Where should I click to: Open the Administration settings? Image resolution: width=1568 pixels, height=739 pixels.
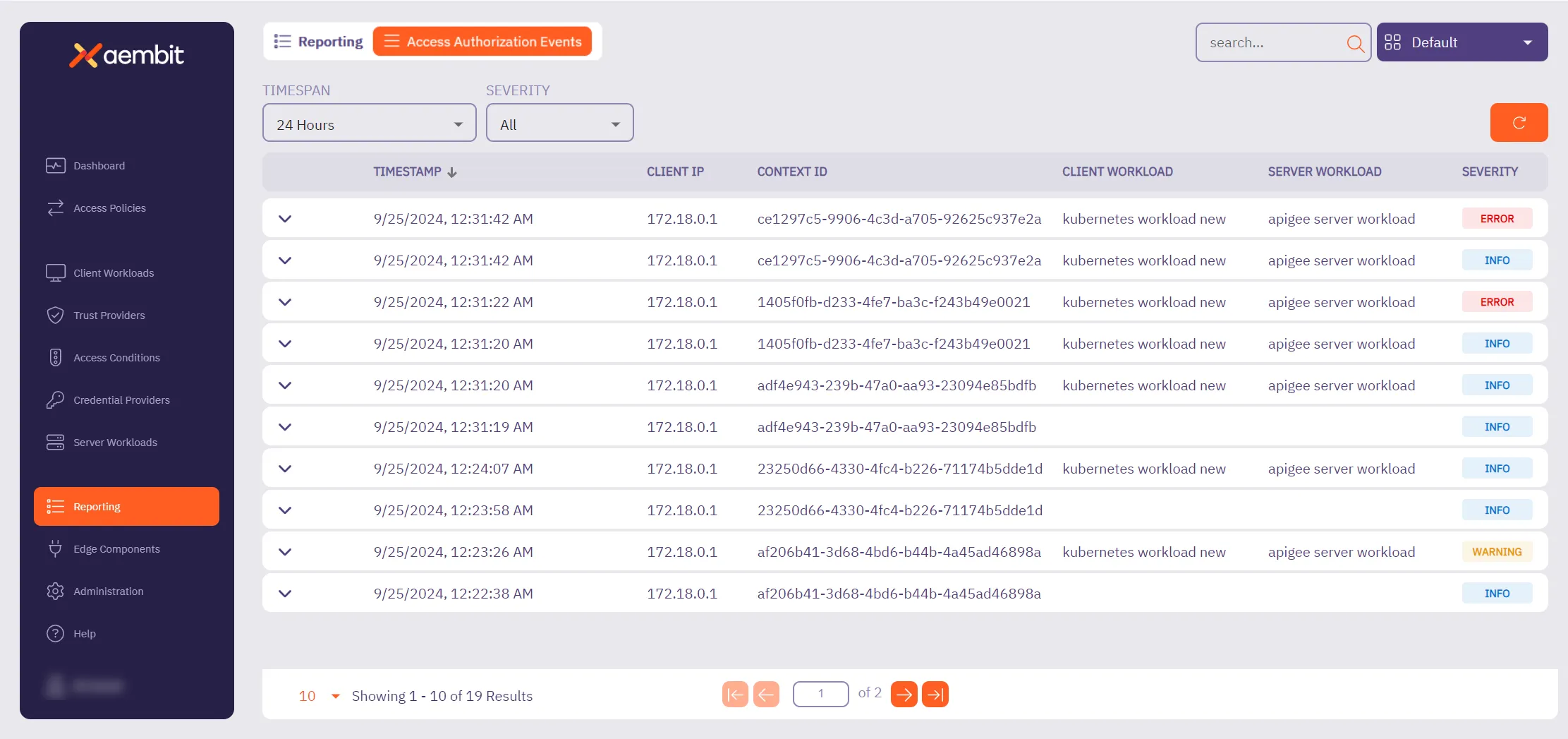[x=108, y=591]
